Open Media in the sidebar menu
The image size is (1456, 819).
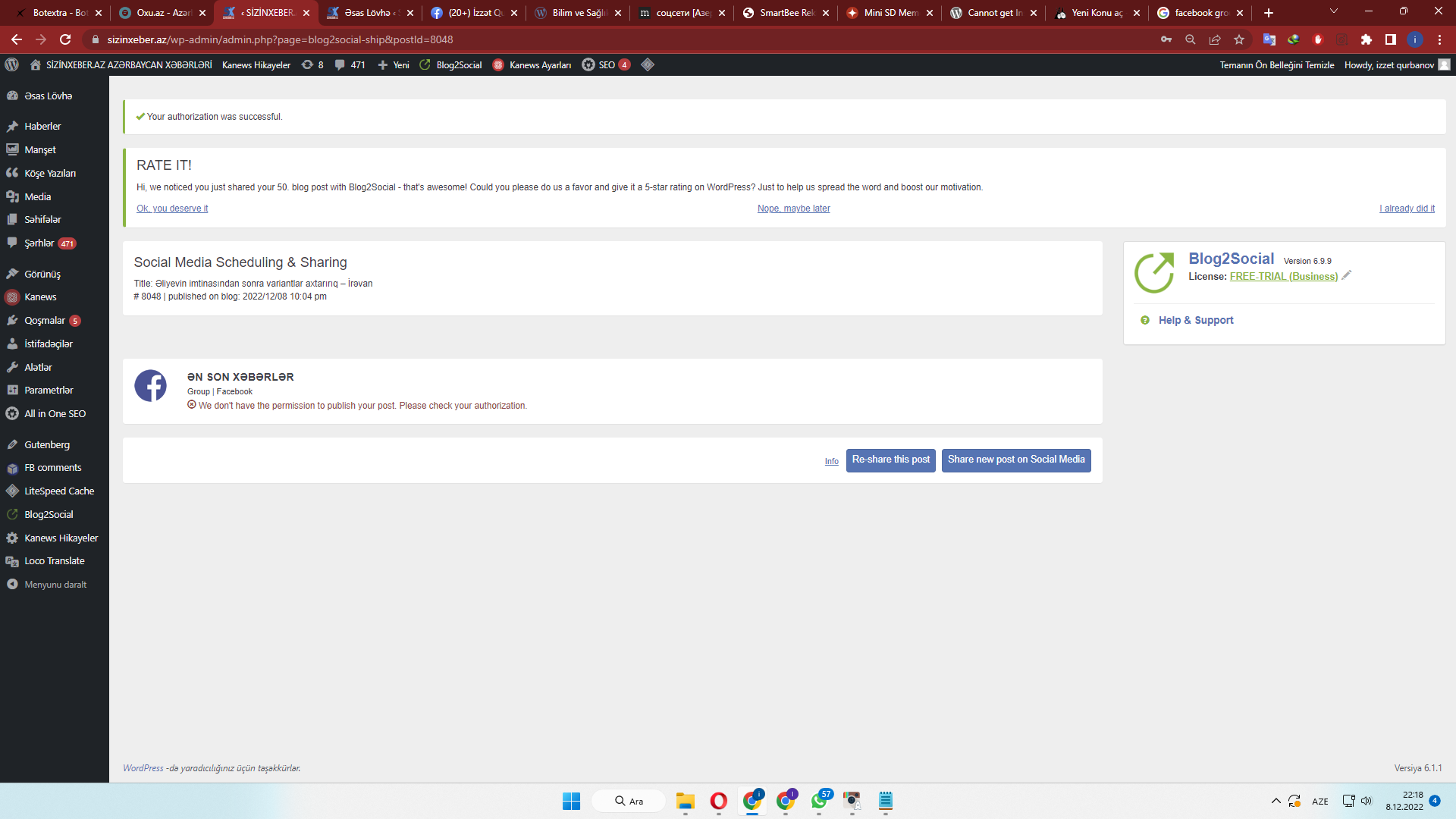coord(38,196)
